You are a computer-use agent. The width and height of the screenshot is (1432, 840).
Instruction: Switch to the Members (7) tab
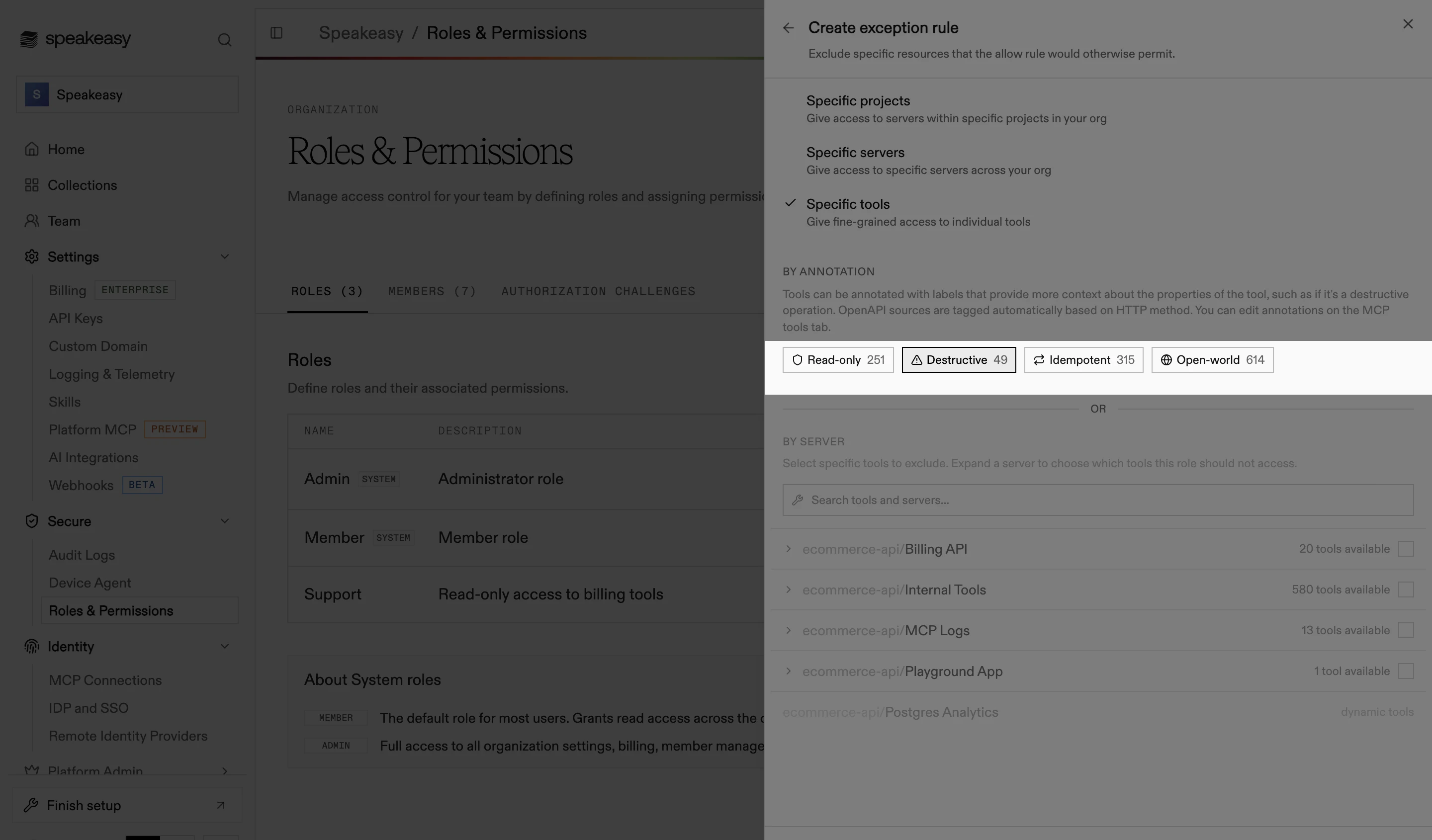(x=433, y=291)
